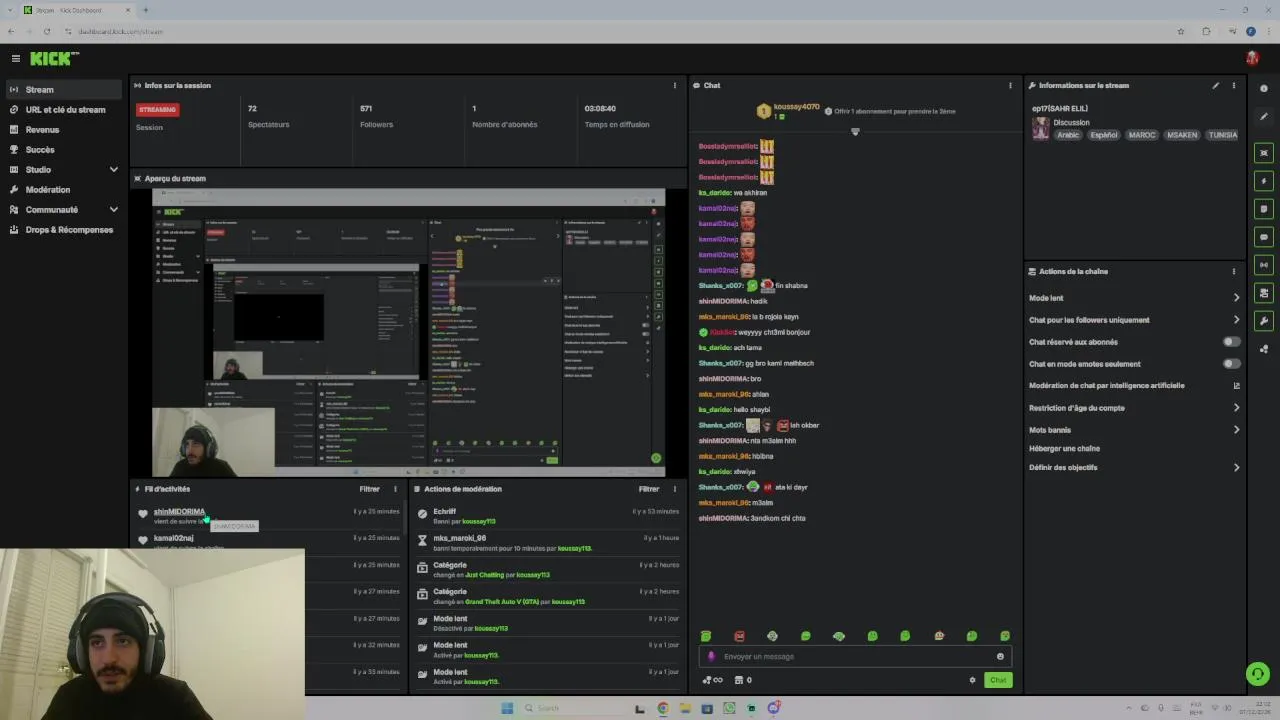Click heart icon beside shinMIDORIMA activity

pos(143,514)
